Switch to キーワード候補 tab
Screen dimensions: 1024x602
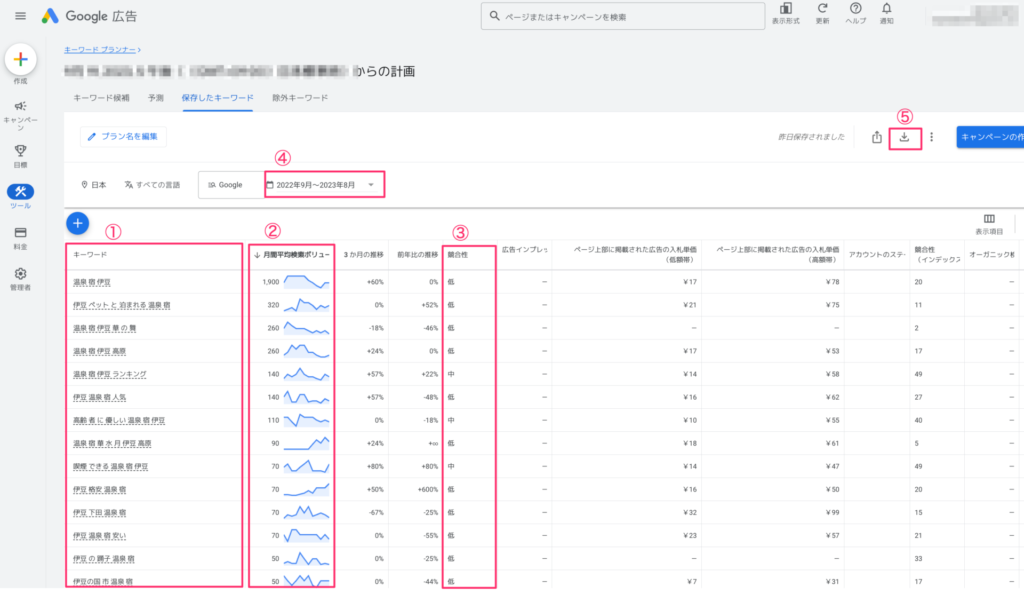tap(101, 98)
